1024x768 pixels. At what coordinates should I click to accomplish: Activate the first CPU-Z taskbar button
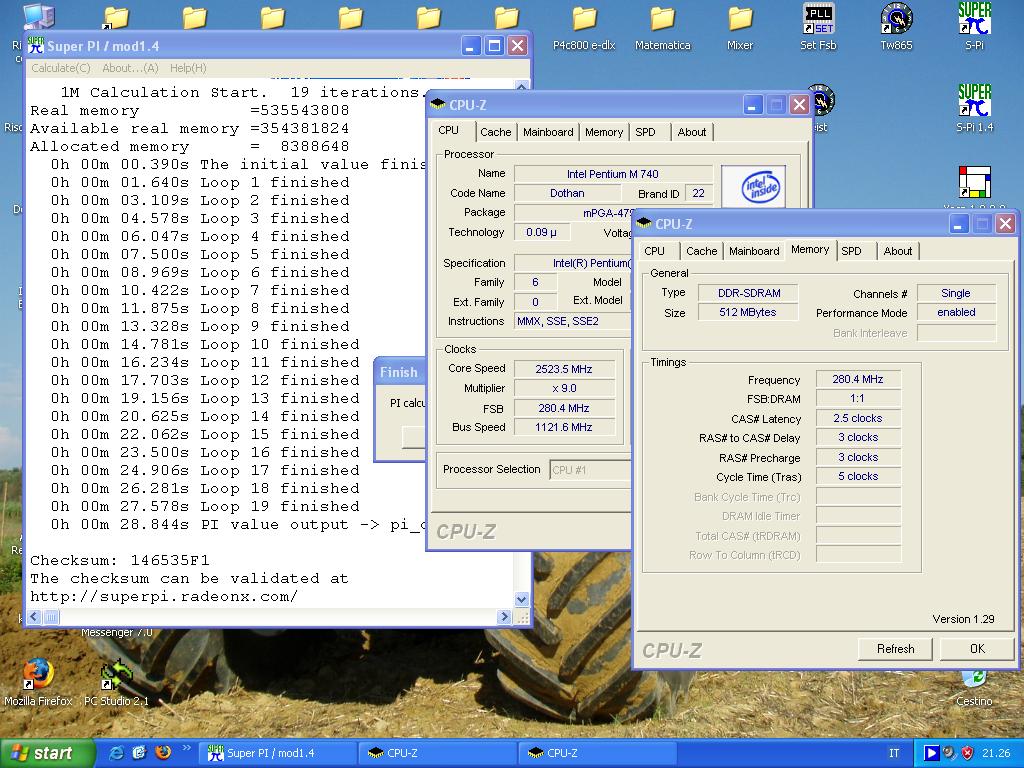pyautogui.click(x=438, y=753)
